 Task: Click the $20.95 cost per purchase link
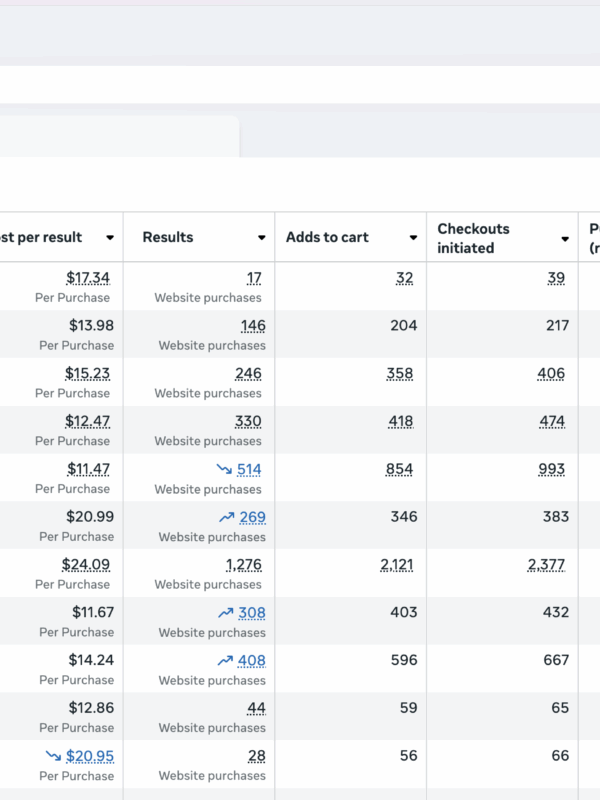(x=89, y=756)
